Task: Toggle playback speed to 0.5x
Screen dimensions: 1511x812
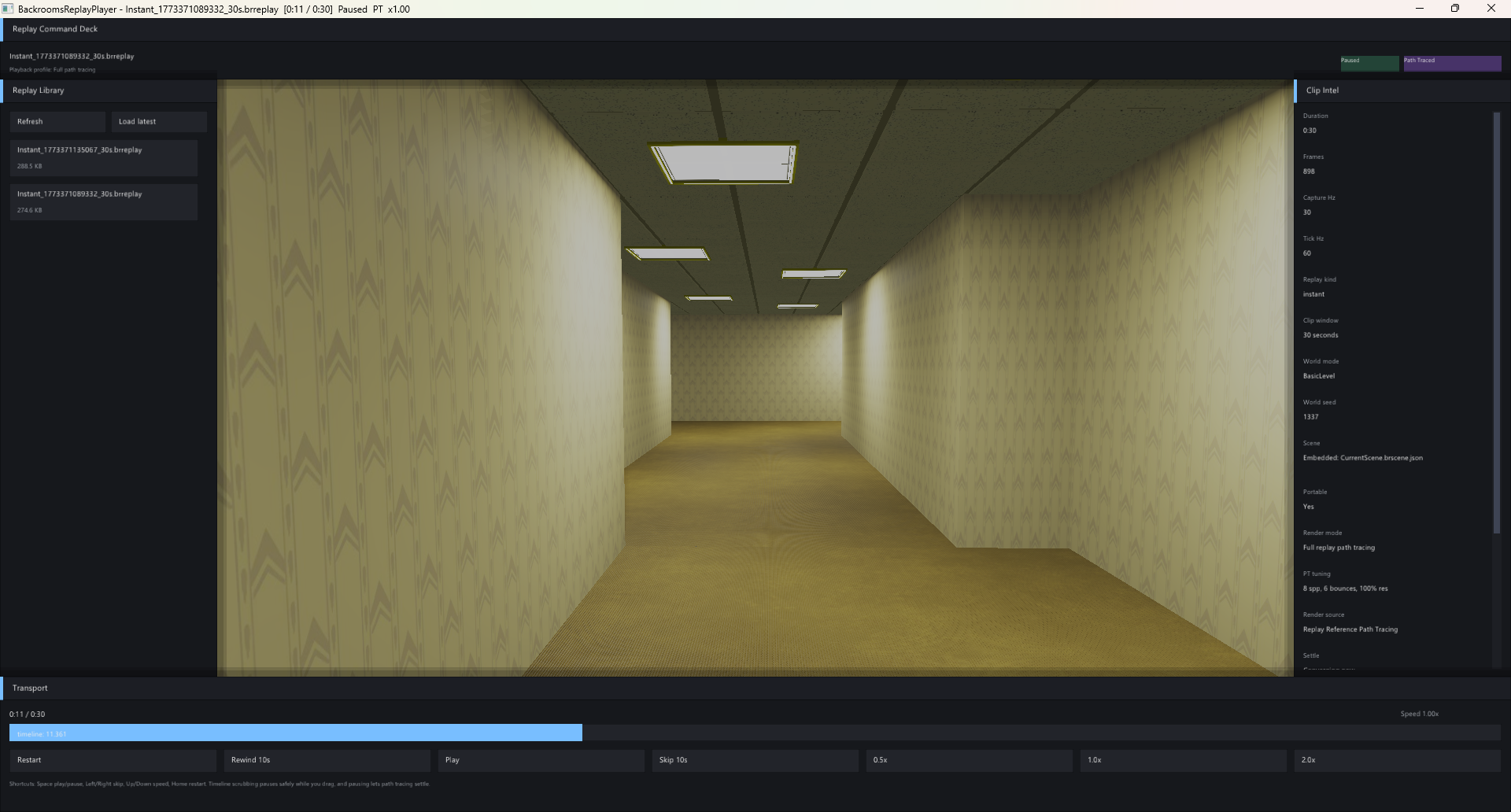Action: (969, 760)
